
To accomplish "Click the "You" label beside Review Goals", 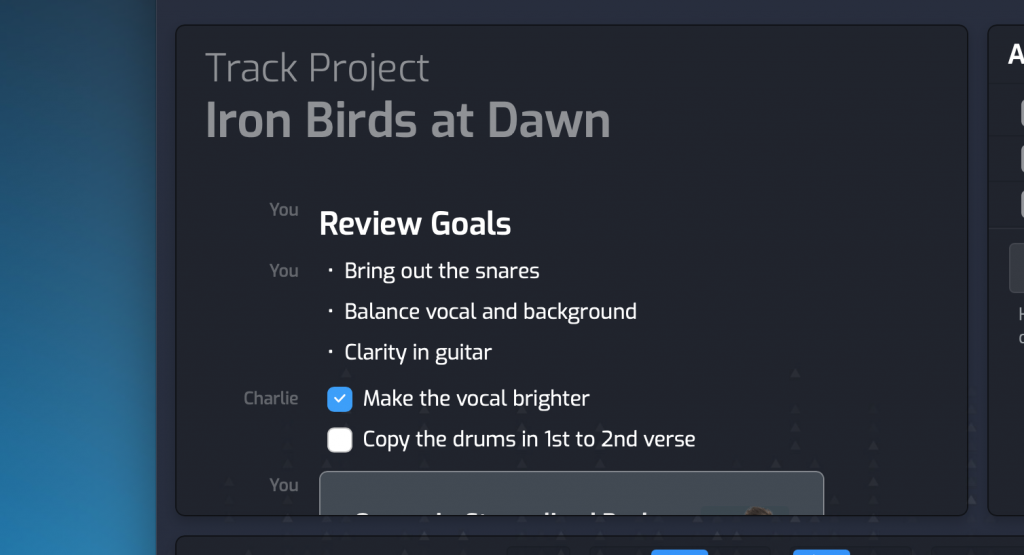I will coord(284,210).
